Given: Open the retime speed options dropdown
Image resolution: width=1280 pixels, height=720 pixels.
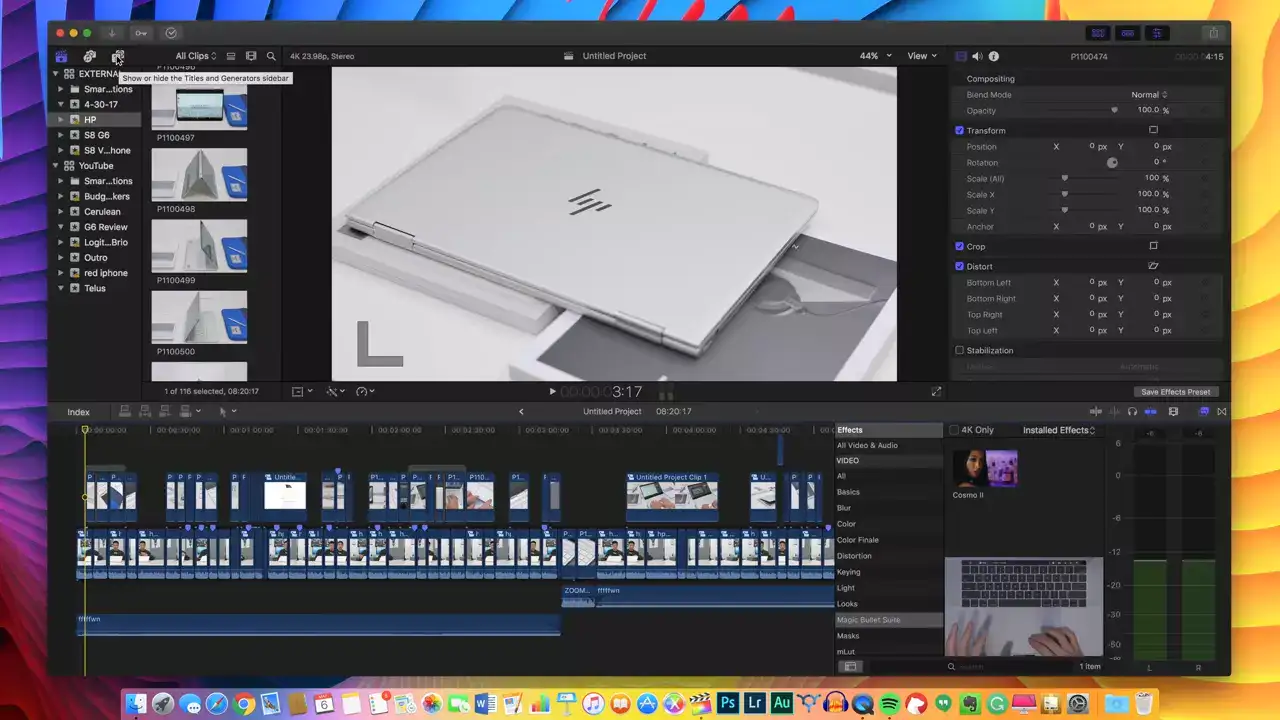Looking at the screenshot, I should pos(365,392).
